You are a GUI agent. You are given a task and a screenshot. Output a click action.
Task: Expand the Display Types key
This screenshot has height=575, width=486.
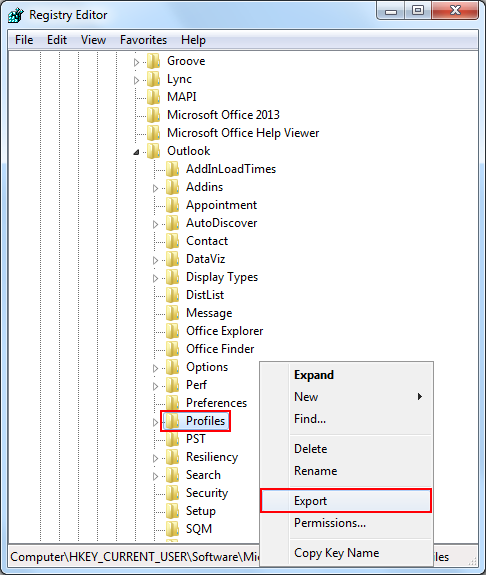156,278
